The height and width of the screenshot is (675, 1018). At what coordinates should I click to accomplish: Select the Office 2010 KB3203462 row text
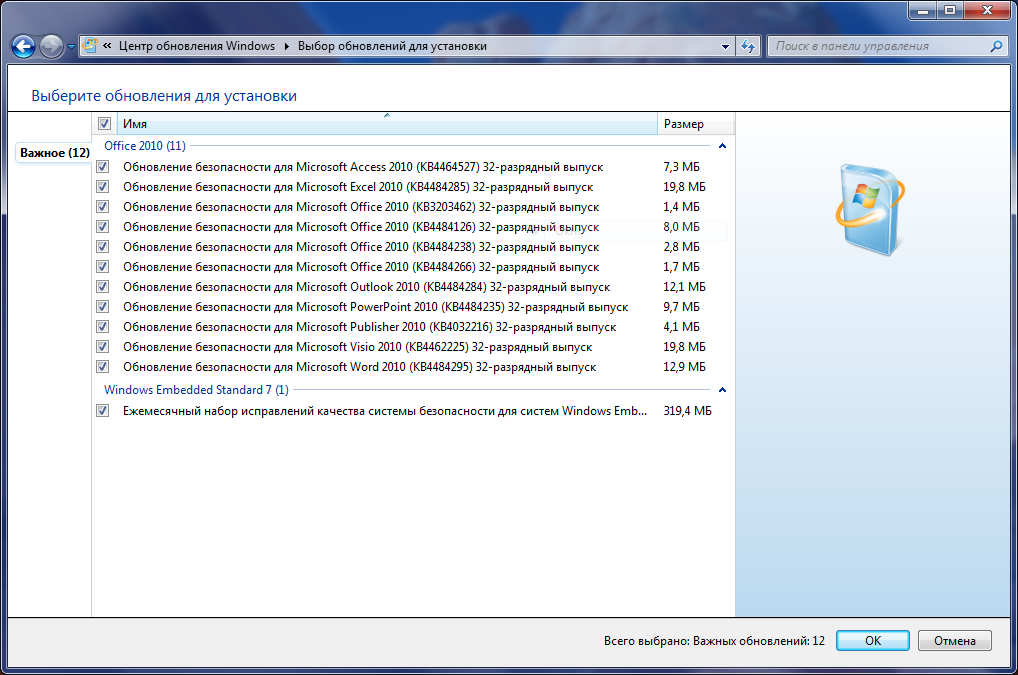click(361, 207)
